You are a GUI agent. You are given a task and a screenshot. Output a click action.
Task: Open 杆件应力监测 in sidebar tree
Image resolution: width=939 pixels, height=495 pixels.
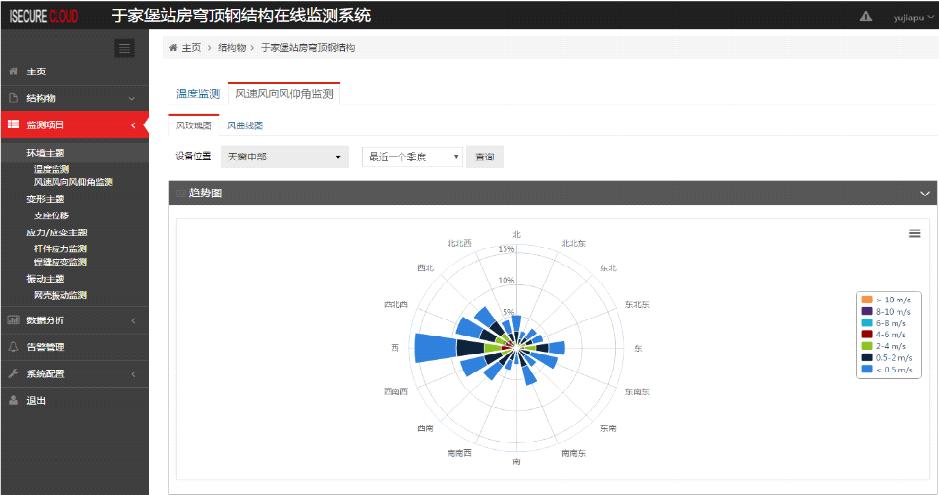(60, 248)
